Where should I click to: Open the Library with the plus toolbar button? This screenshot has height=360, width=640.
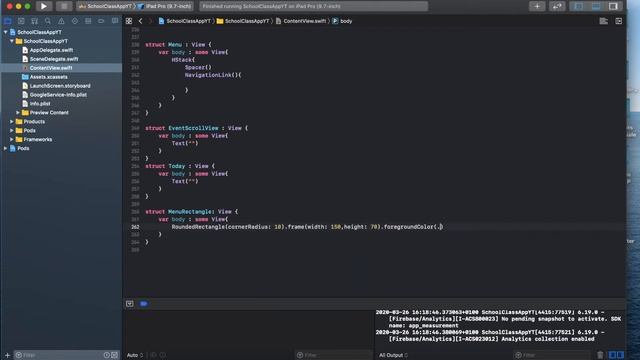click(537, 6)
